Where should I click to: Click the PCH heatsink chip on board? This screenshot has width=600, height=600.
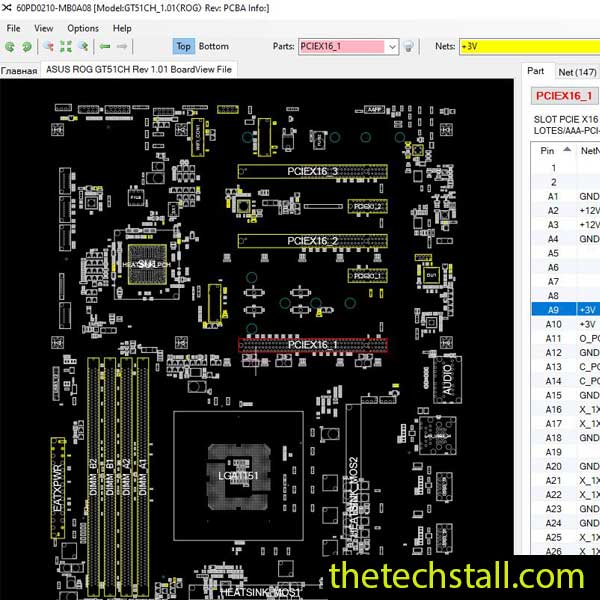point(147,264)
